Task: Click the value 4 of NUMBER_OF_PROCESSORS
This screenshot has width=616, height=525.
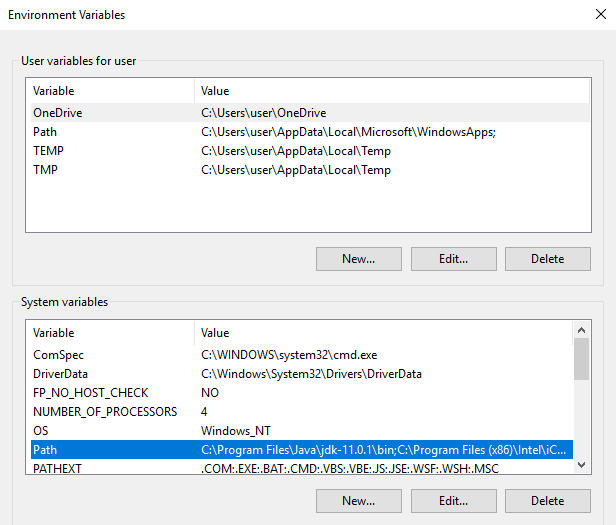Action: pos(204,411)
